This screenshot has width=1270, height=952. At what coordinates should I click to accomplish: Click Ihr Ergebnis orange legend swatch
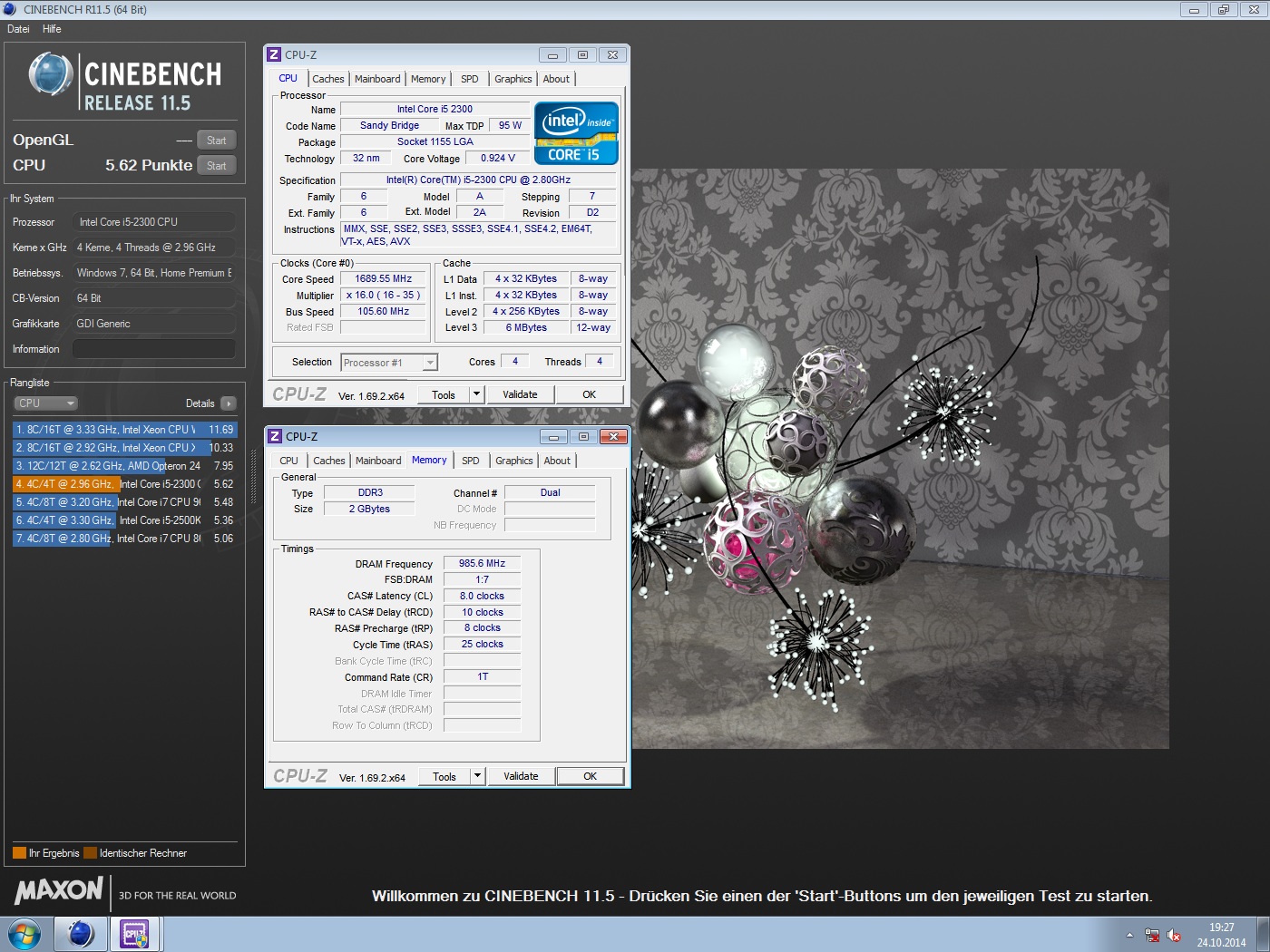click(19, 853)
